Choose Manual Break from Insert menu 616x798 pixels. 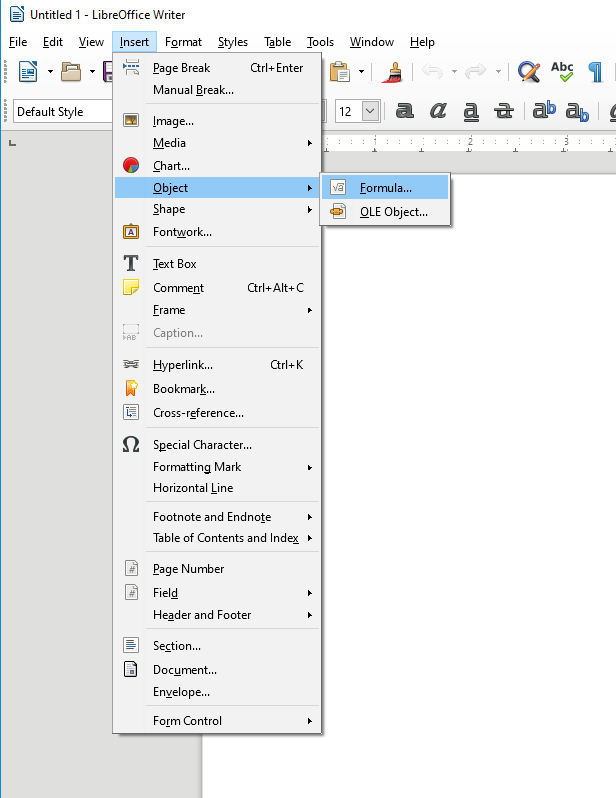(217, 90)
